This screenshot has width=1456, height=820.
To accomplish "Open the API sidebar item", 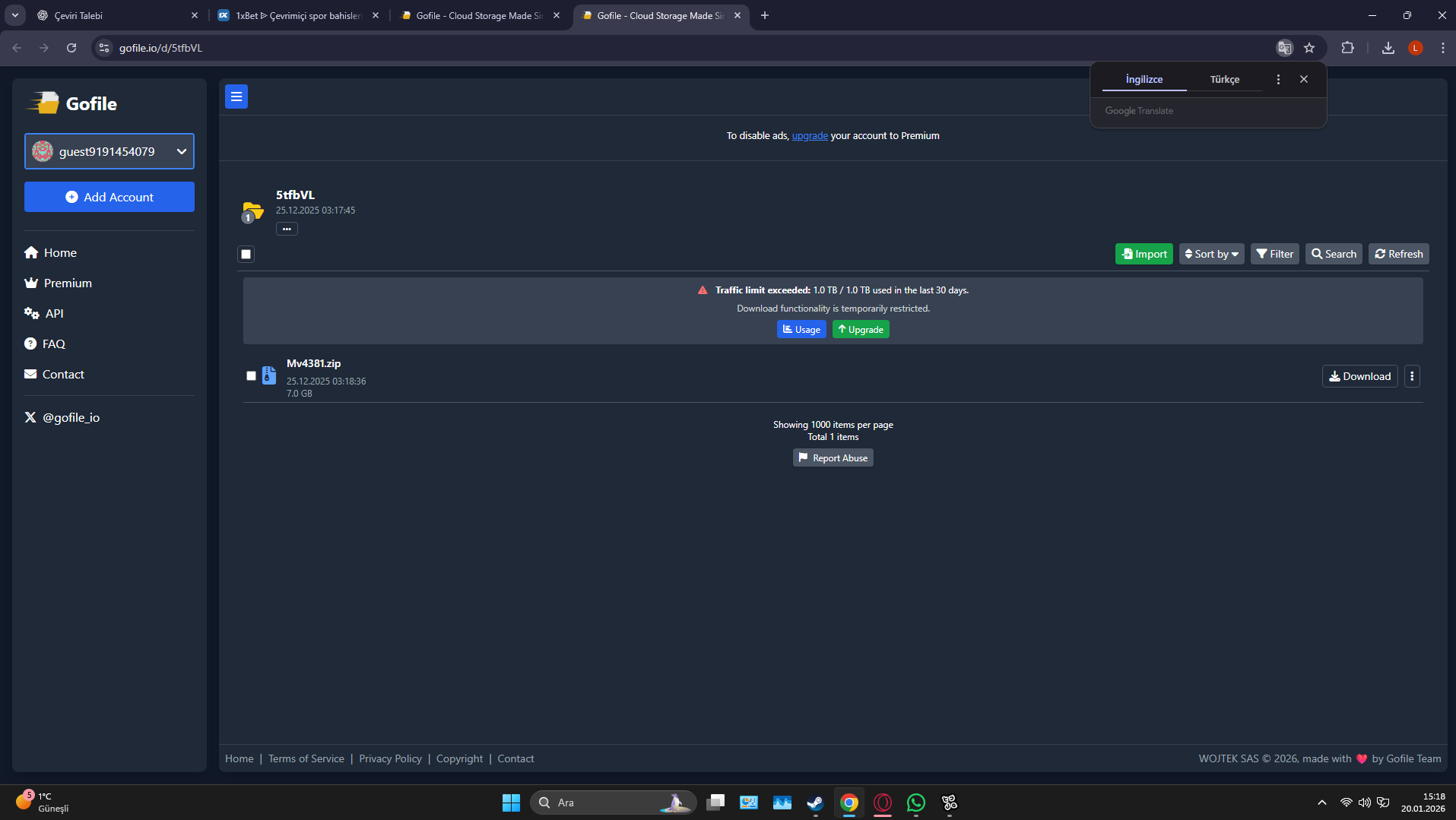I will 44,313.
